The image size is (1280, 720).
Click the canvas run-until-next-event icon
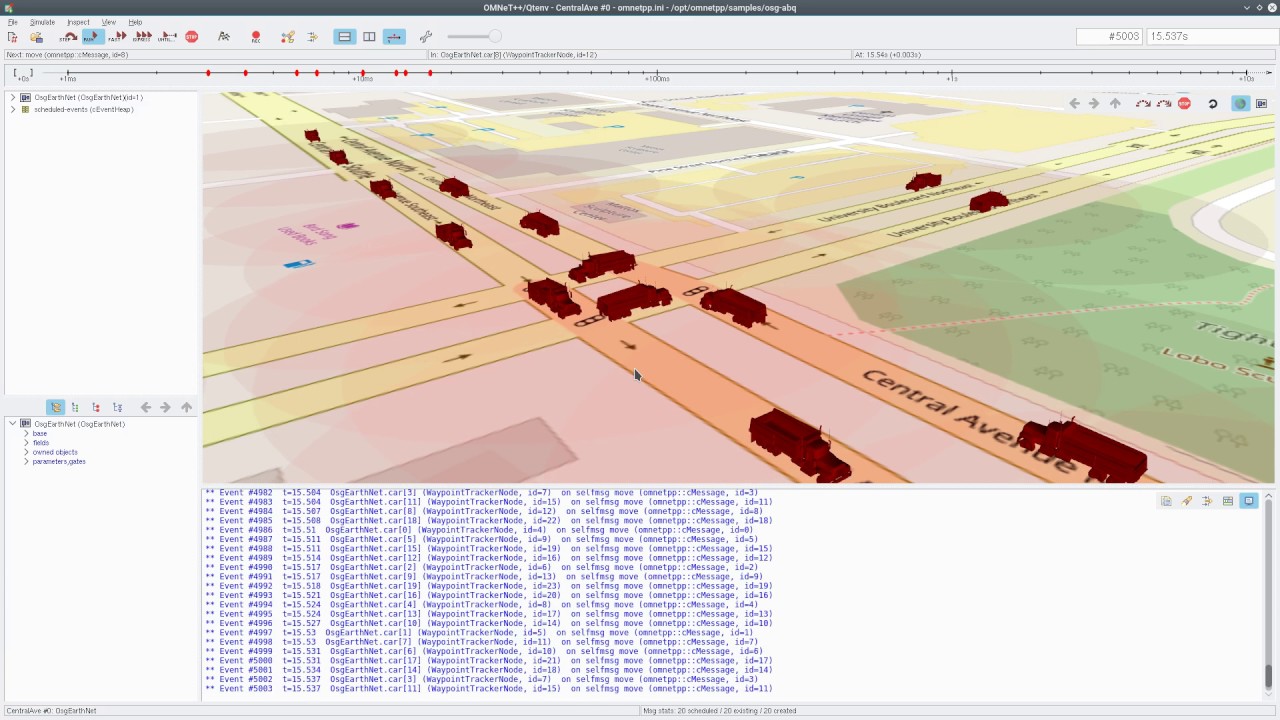click(x=1143, y=103)
